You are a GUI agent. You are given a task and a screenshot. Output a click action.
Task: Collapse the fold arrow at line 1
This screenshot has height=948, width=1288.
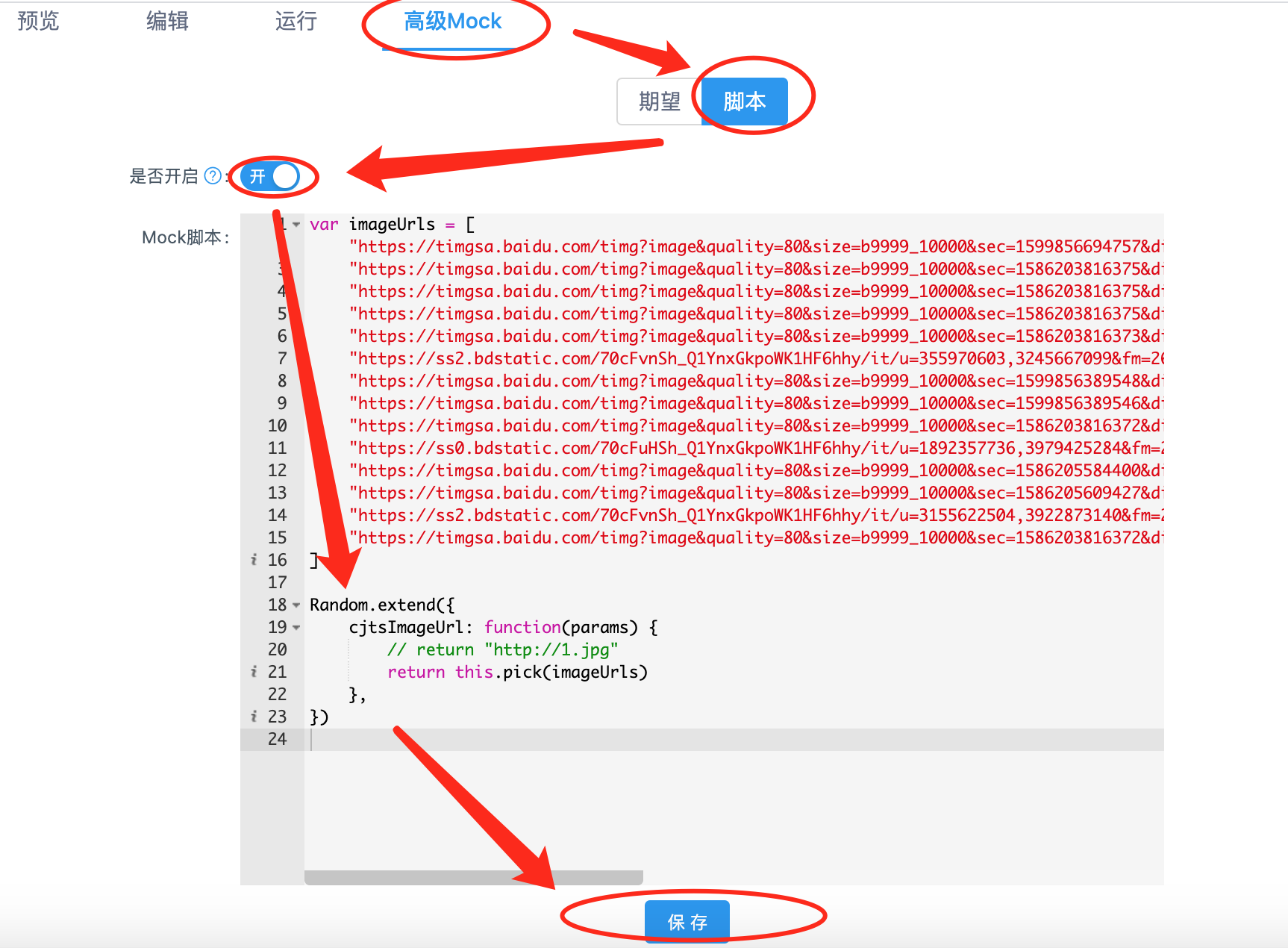tap(296, 225)
